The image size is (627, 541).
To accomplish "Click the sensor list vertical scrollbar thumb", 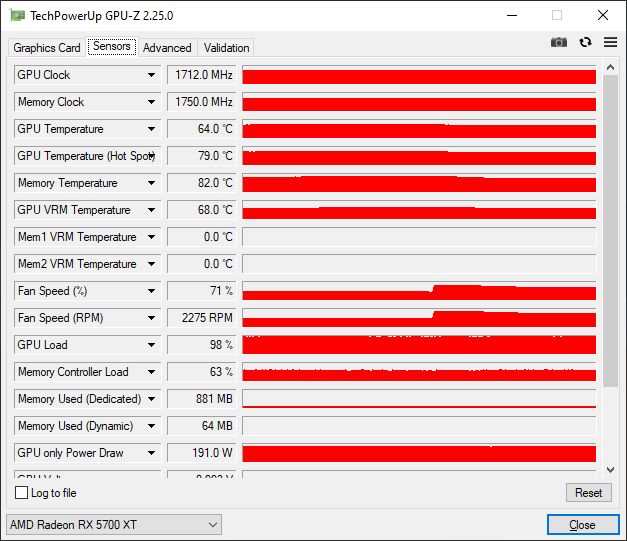I will coord(610,231).
